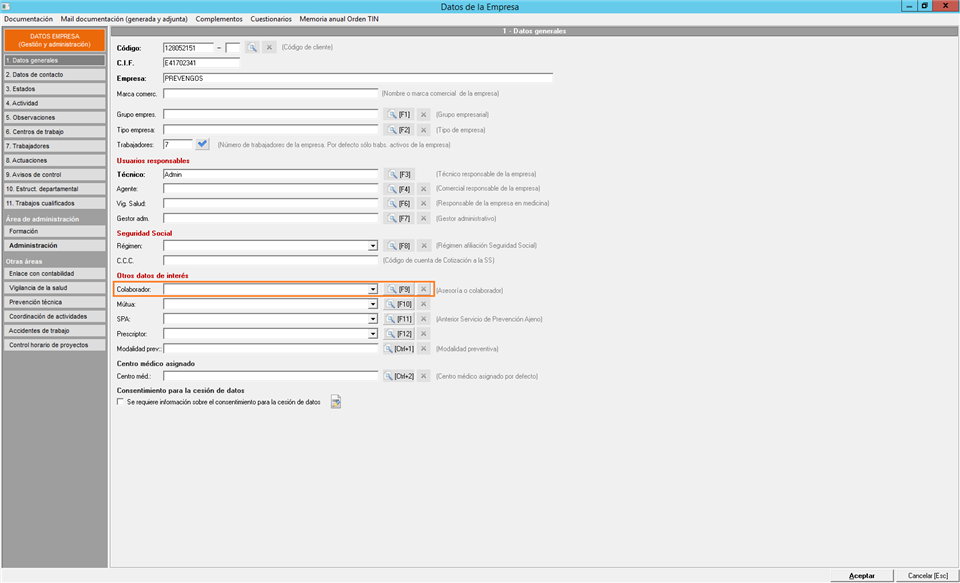Clear the Vig. Salud field

[x=424, y=203]
